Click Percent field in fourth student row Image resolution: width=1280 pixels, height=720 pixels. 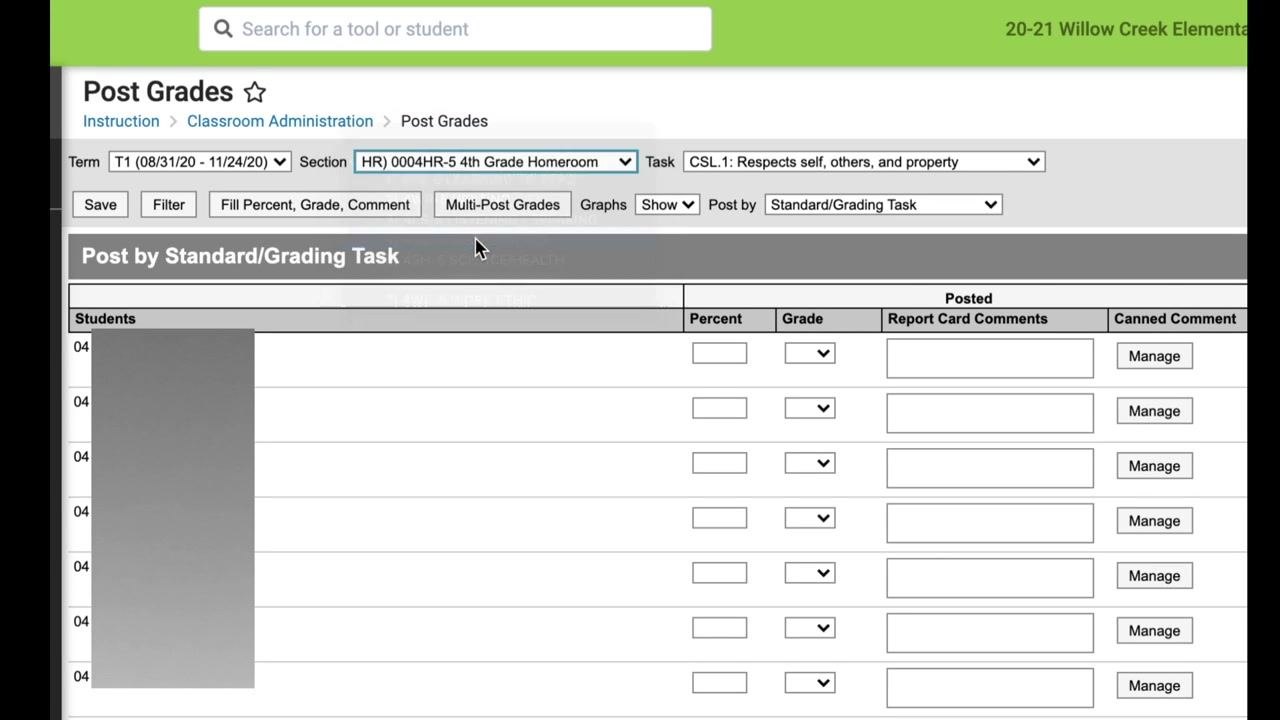pyautogui.click(x=719, y=518)
